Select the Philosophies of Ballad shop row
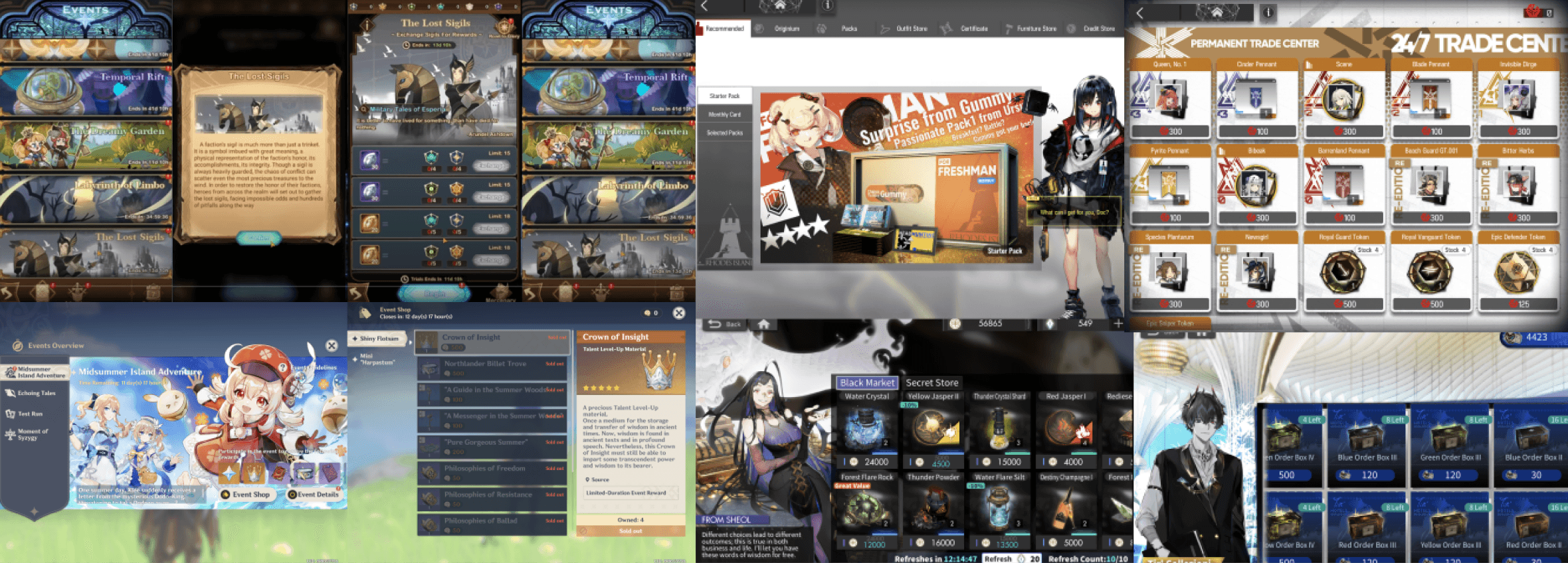Screen dimensions: 1568x563 492,525
